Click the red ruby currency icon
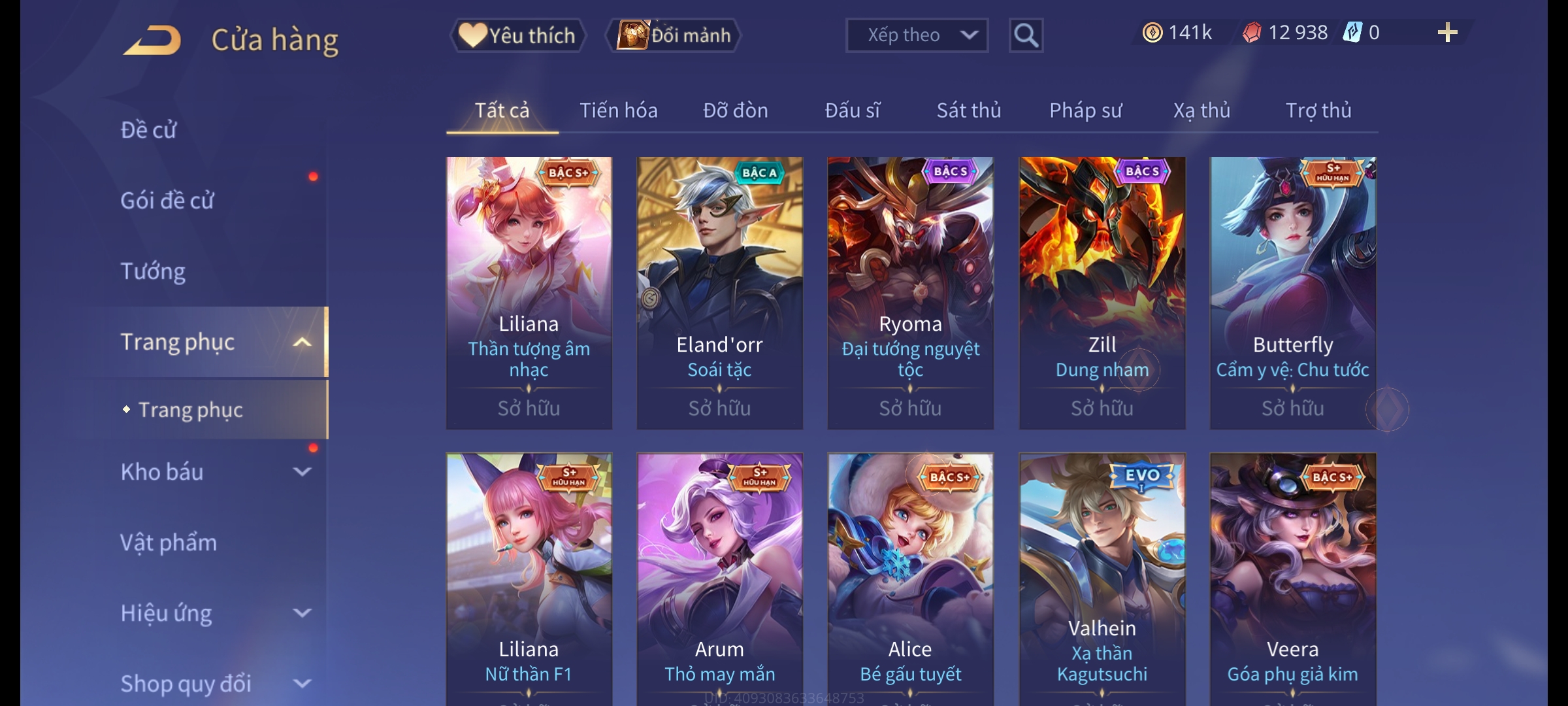 tap(1252, 33)
